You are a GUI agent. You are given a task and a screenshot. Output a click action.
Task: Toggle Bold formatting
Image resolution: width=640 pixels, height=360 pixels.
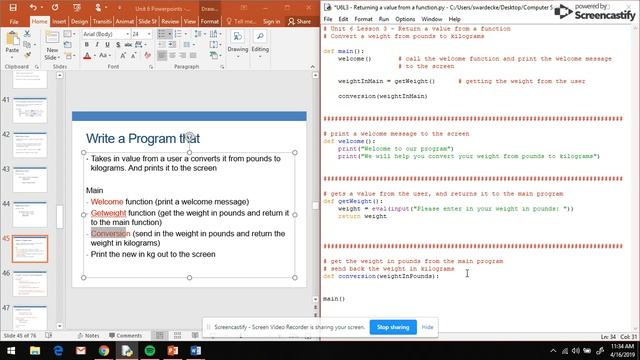click(87, 44)
